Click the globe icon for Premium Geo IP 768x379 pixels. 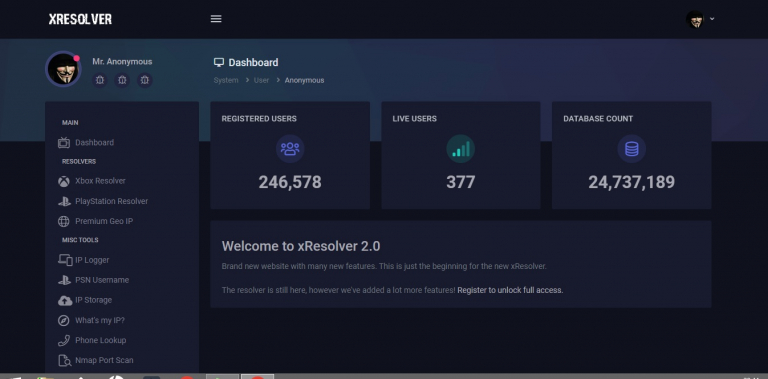64,221
